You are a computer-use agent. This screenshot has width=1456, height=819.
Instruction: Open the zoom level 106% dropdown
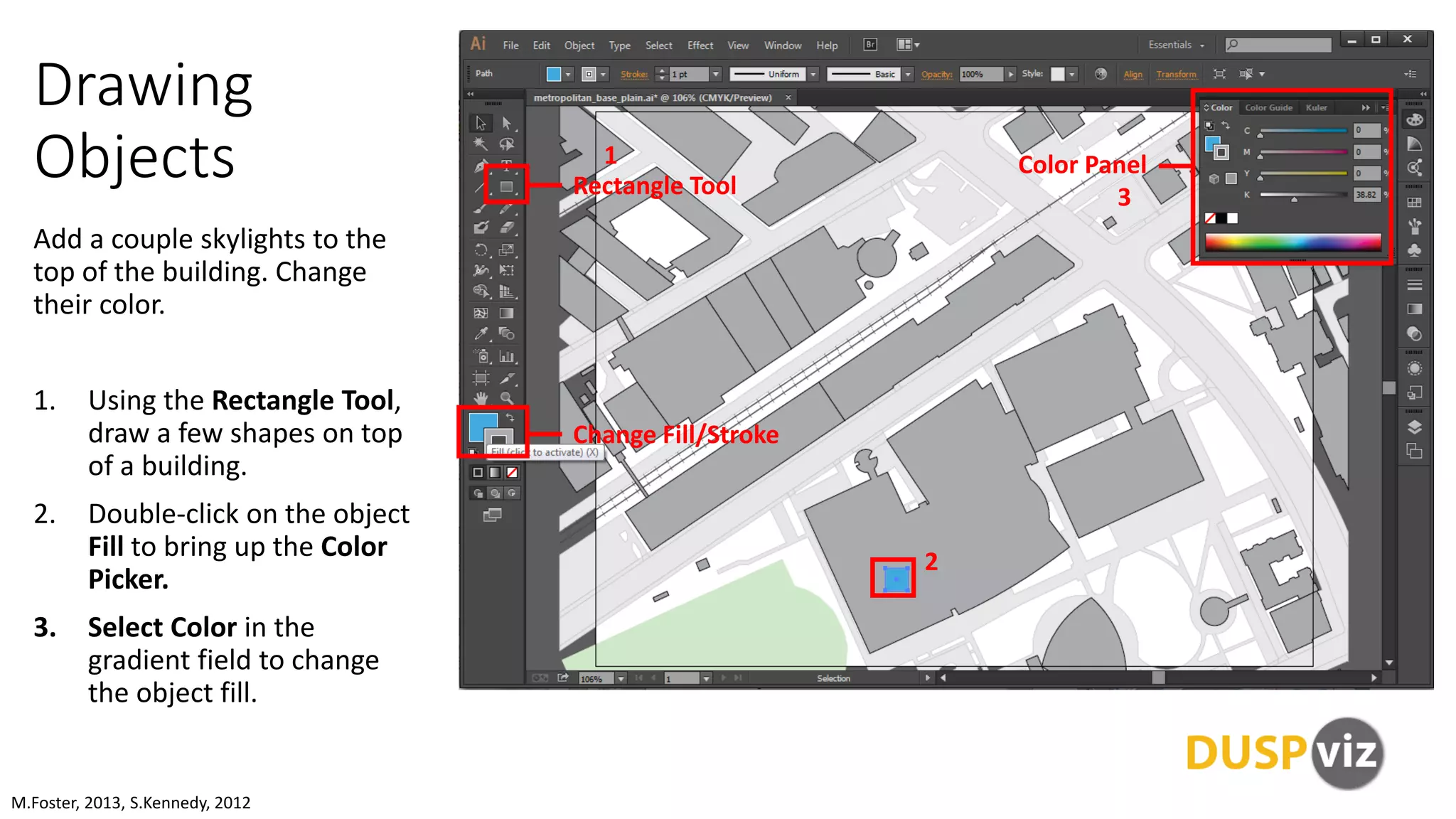pos(621,678)
